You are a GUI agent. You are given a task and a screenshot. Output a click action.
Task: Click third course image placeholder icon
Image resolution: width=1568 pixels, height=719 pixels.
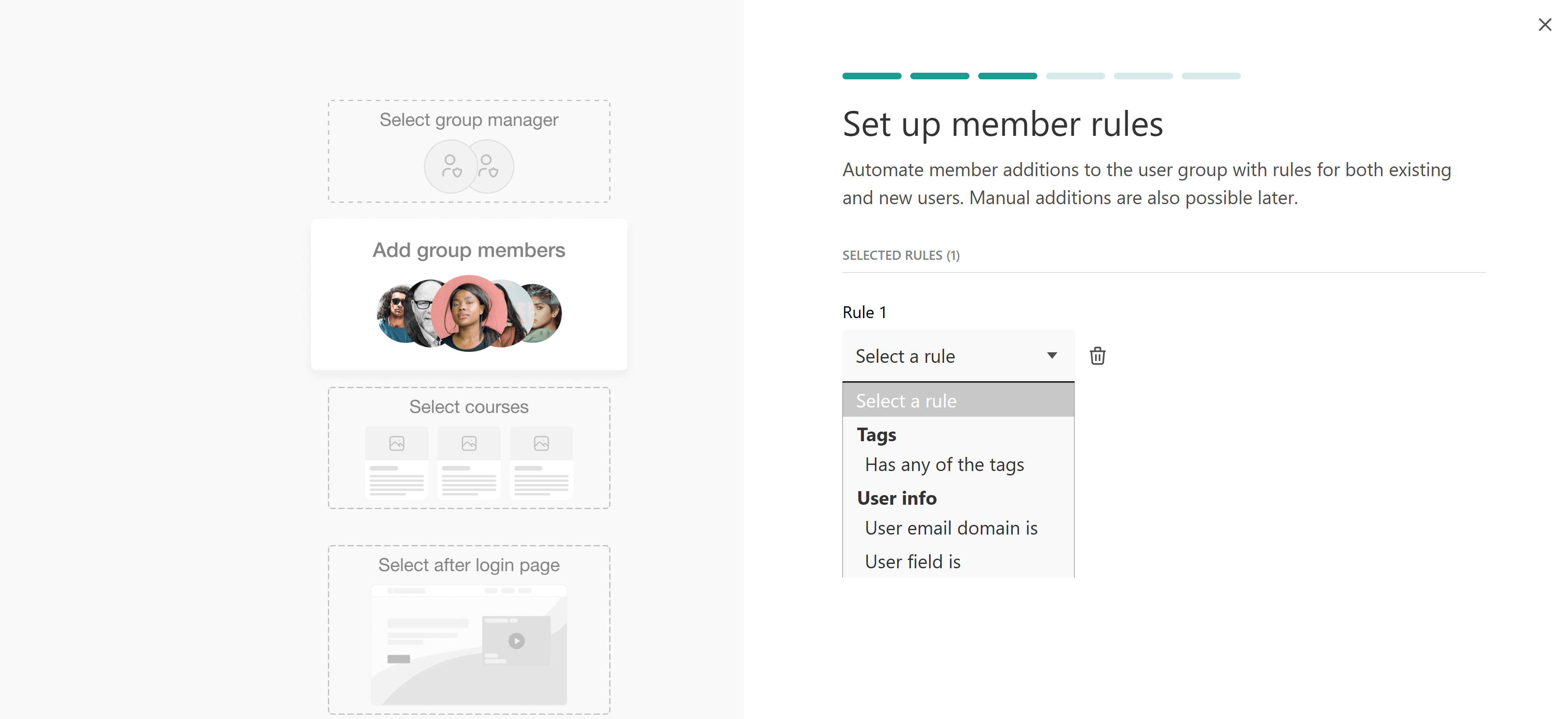(541, 443)
